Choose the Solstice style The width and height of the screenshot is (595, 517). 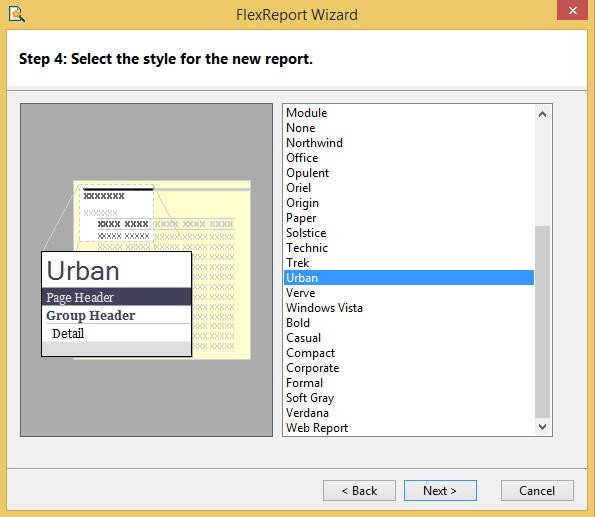tap(409, 233)
